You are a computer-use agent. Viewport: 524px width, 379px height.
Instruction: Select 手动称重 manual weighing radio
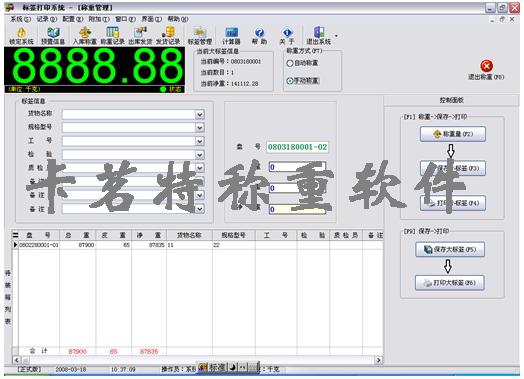coord(290,81)
